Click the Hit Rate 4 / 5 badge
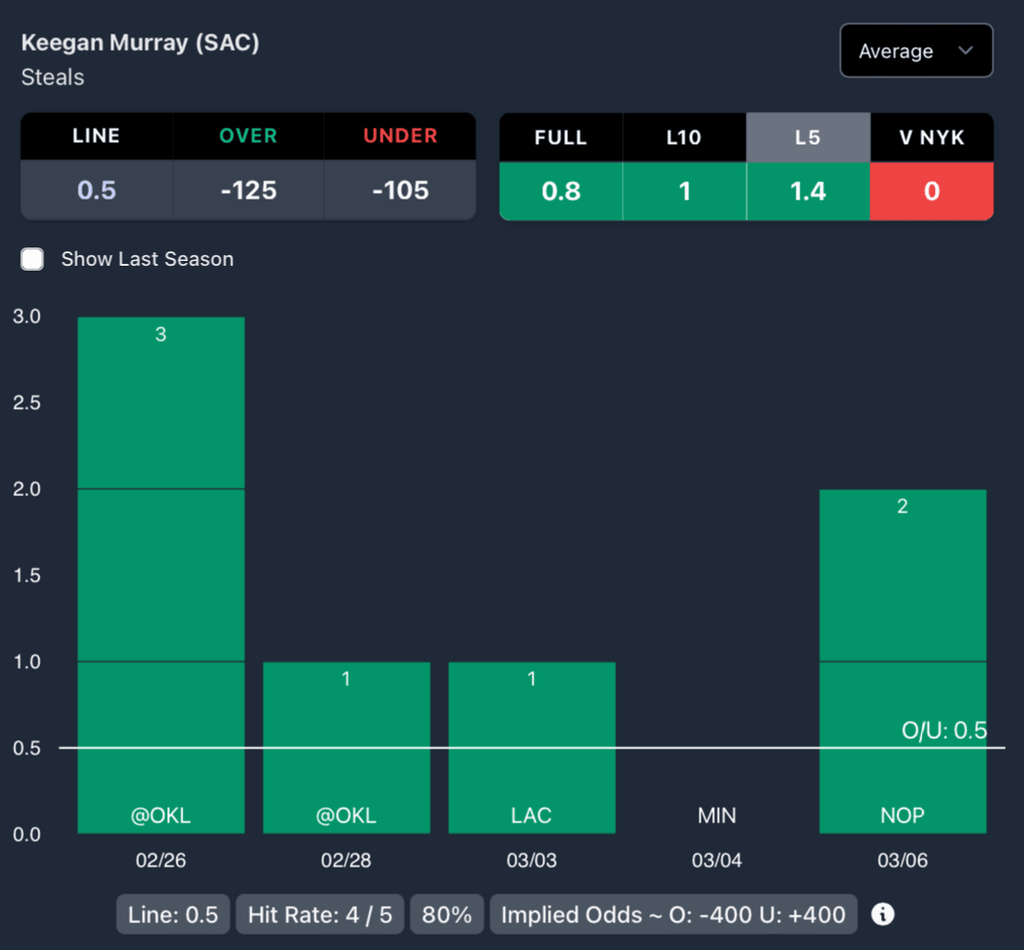Viewport: 1024px width, 950px height. (320, 914)
